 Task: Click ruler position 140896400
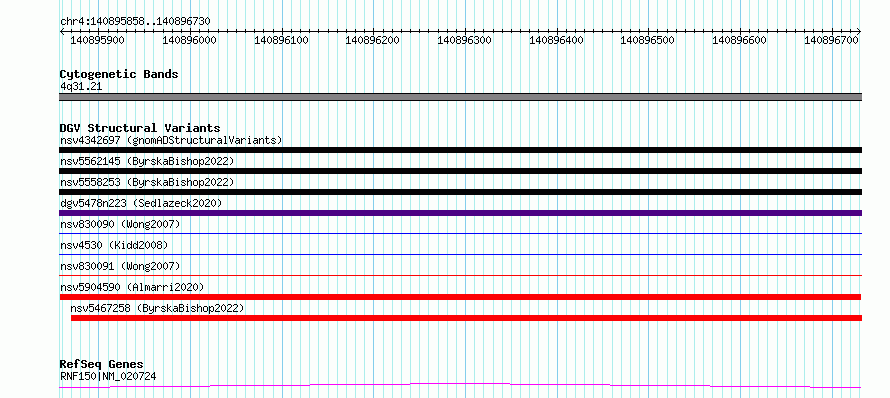[557, 40]
